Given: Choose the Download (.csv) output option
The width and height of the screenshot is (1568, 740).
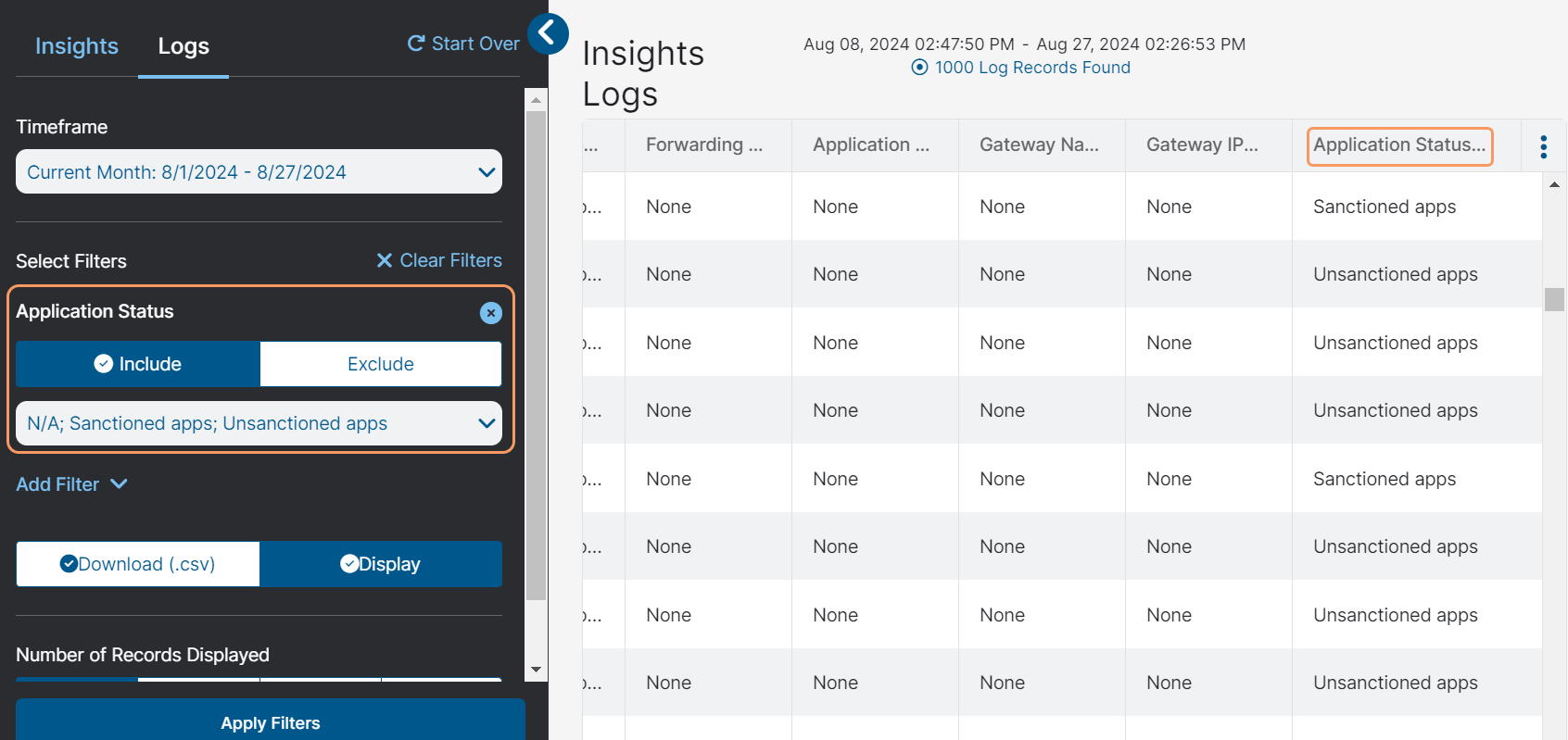Looking at the screenshot, I should 138,564.
